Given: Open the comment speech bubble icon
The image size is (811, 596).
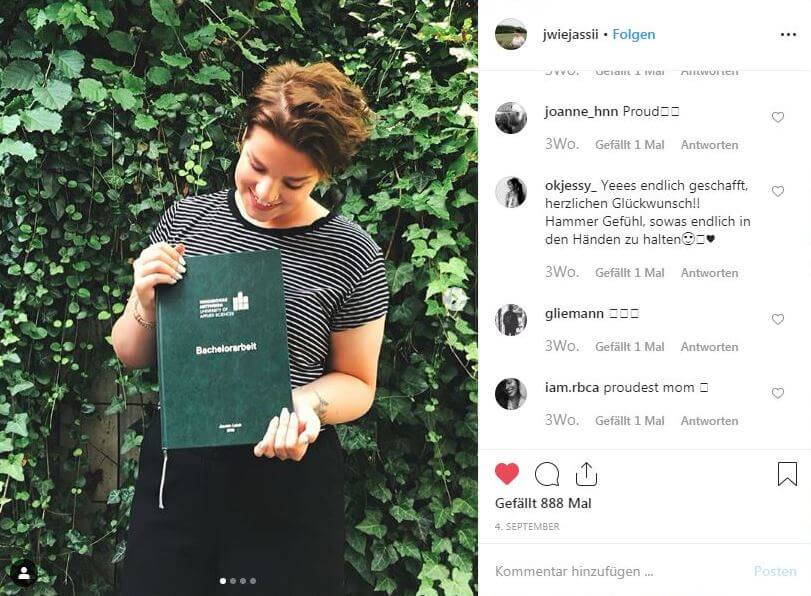Looking at the screenshot, I should 547,474.
